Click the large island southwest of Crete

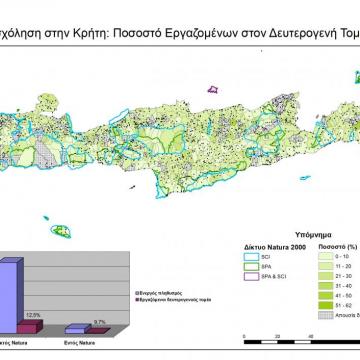(x=61, y=231)
